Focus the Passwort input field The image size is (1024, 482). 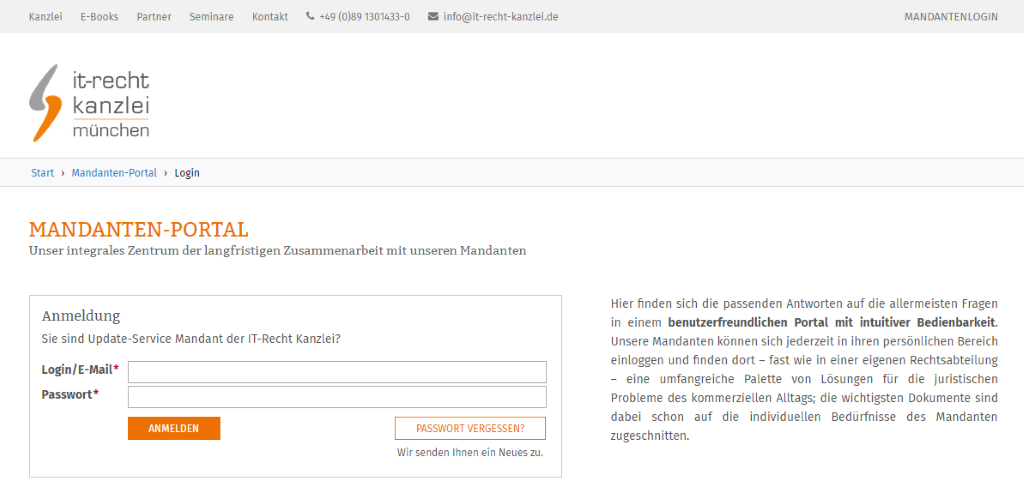click(337, 396)
